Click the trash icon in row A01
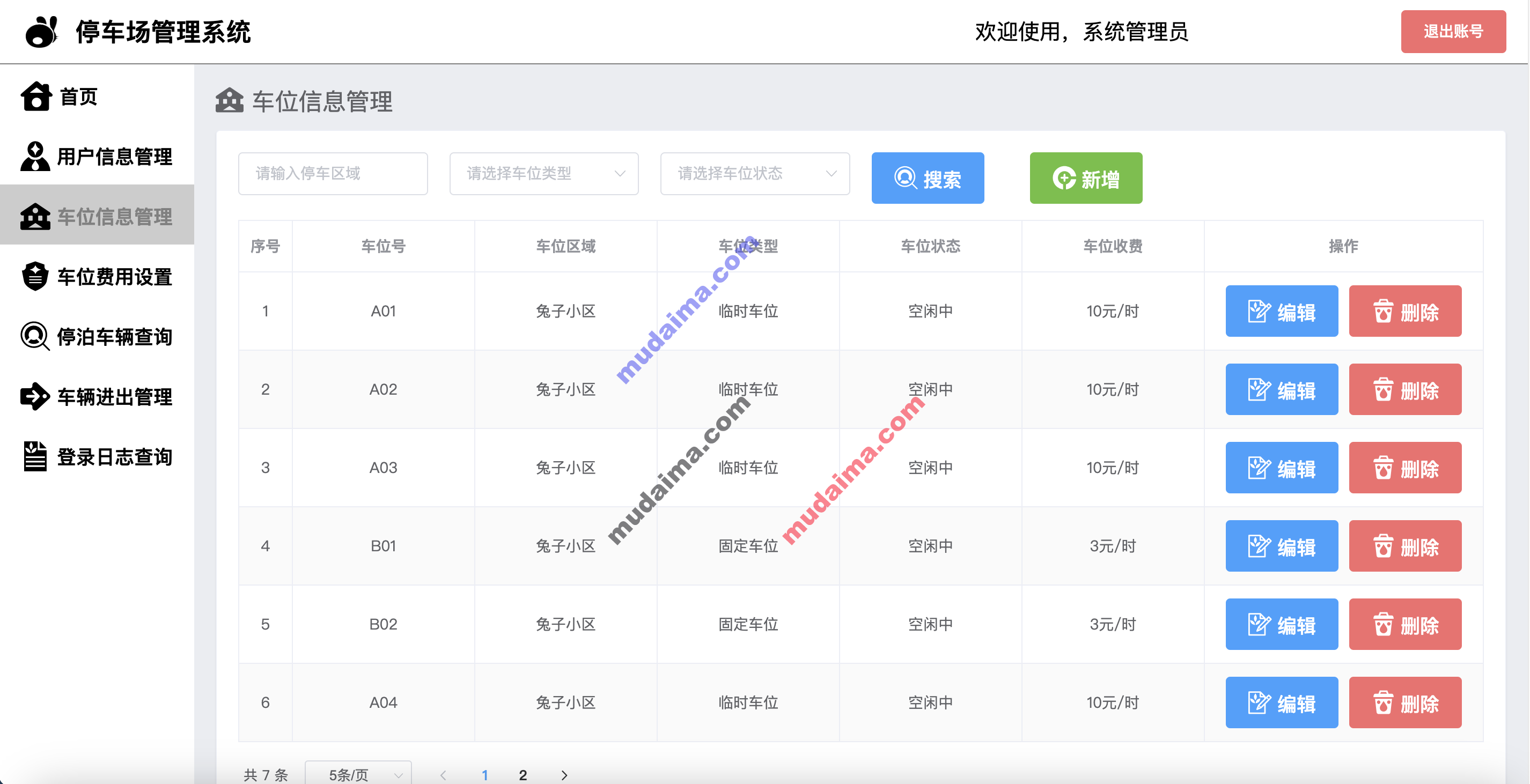This screenshot has height=784, width=1530. (x=1384, y=311)
